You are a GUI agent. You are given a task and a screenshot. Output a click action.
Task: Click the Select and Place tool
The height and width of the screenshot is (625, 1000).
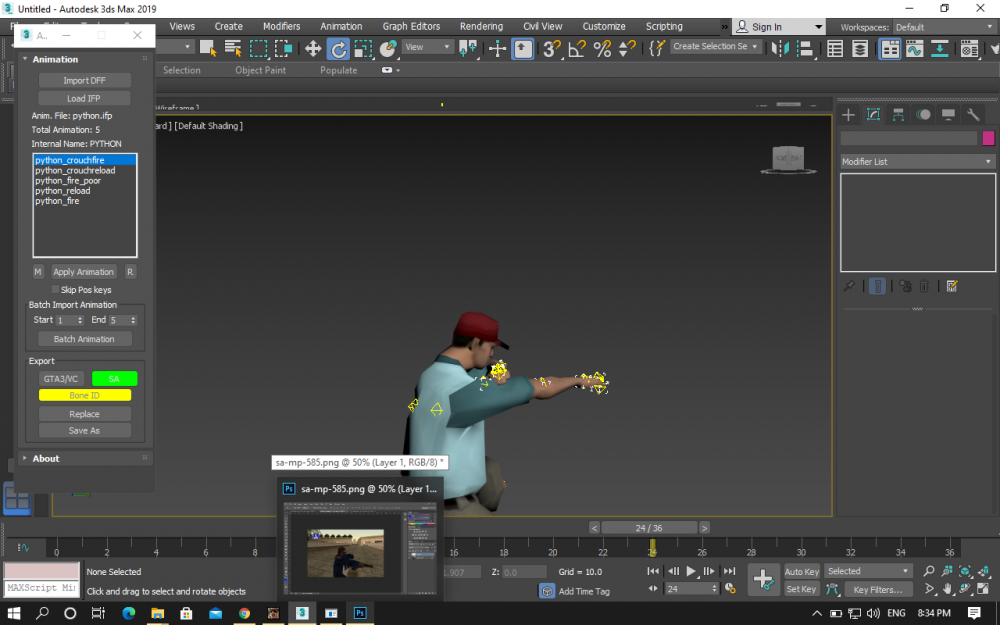coord(388,48)
